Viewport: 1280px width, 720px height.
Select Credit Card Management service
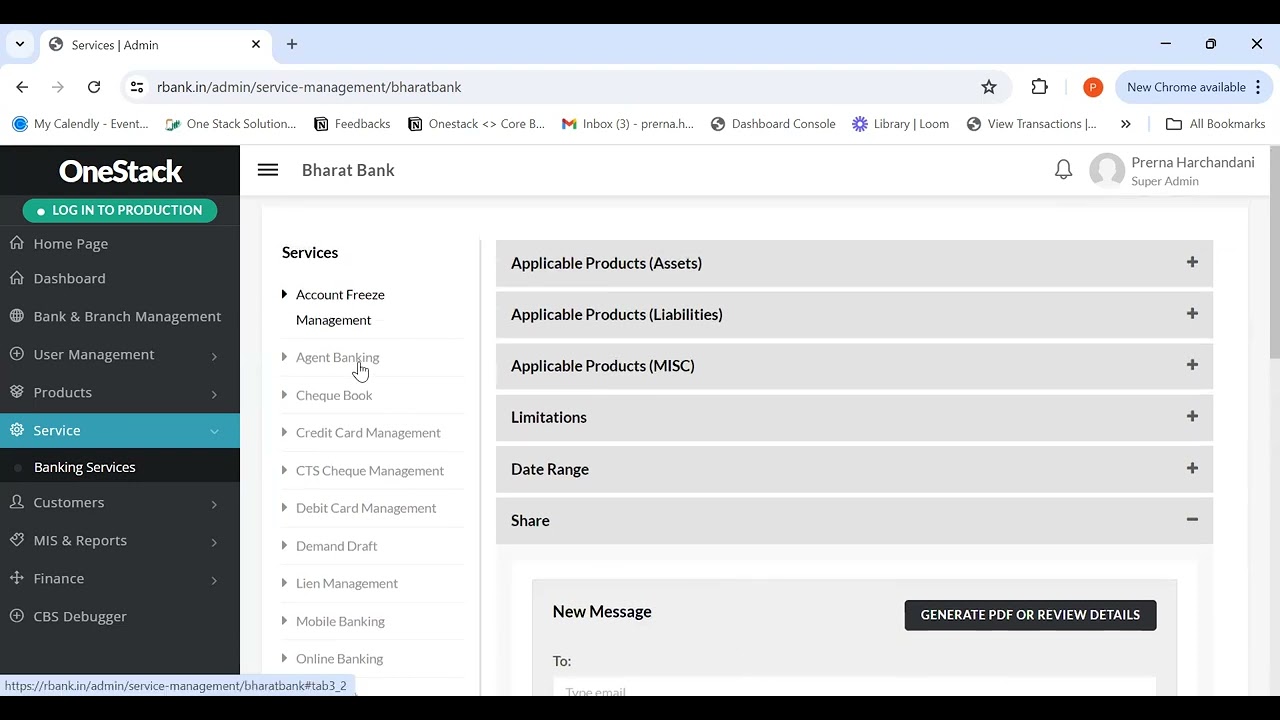(x=368, y=433)
